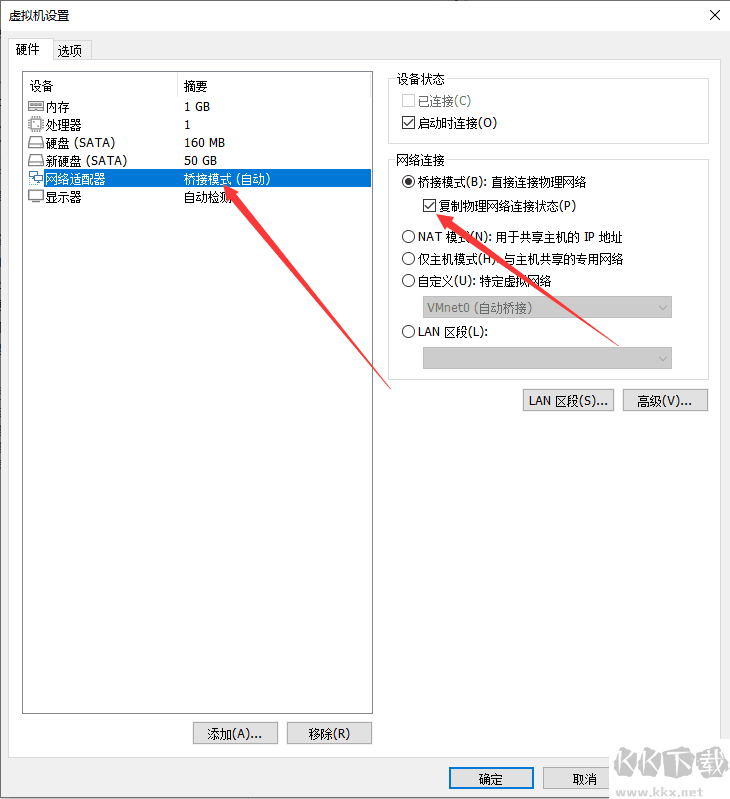Screen dimensions: 730x799
Task: Click the 新硬盘 (SATA) disk icon
Action: pyautogui.click(x=36, y=161)
